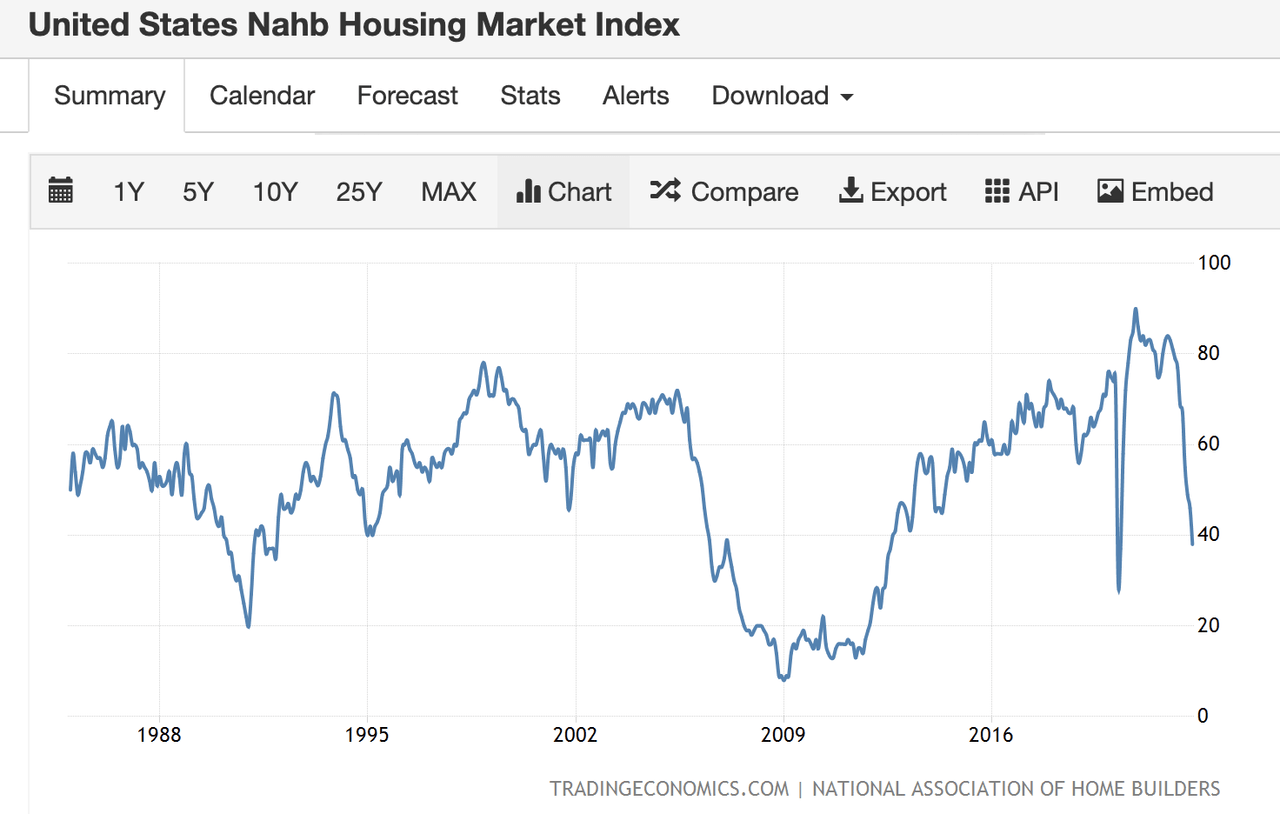Click the United States Nahb Housing Market Index title
1280x814 pixels.
[x=354, y=25]
